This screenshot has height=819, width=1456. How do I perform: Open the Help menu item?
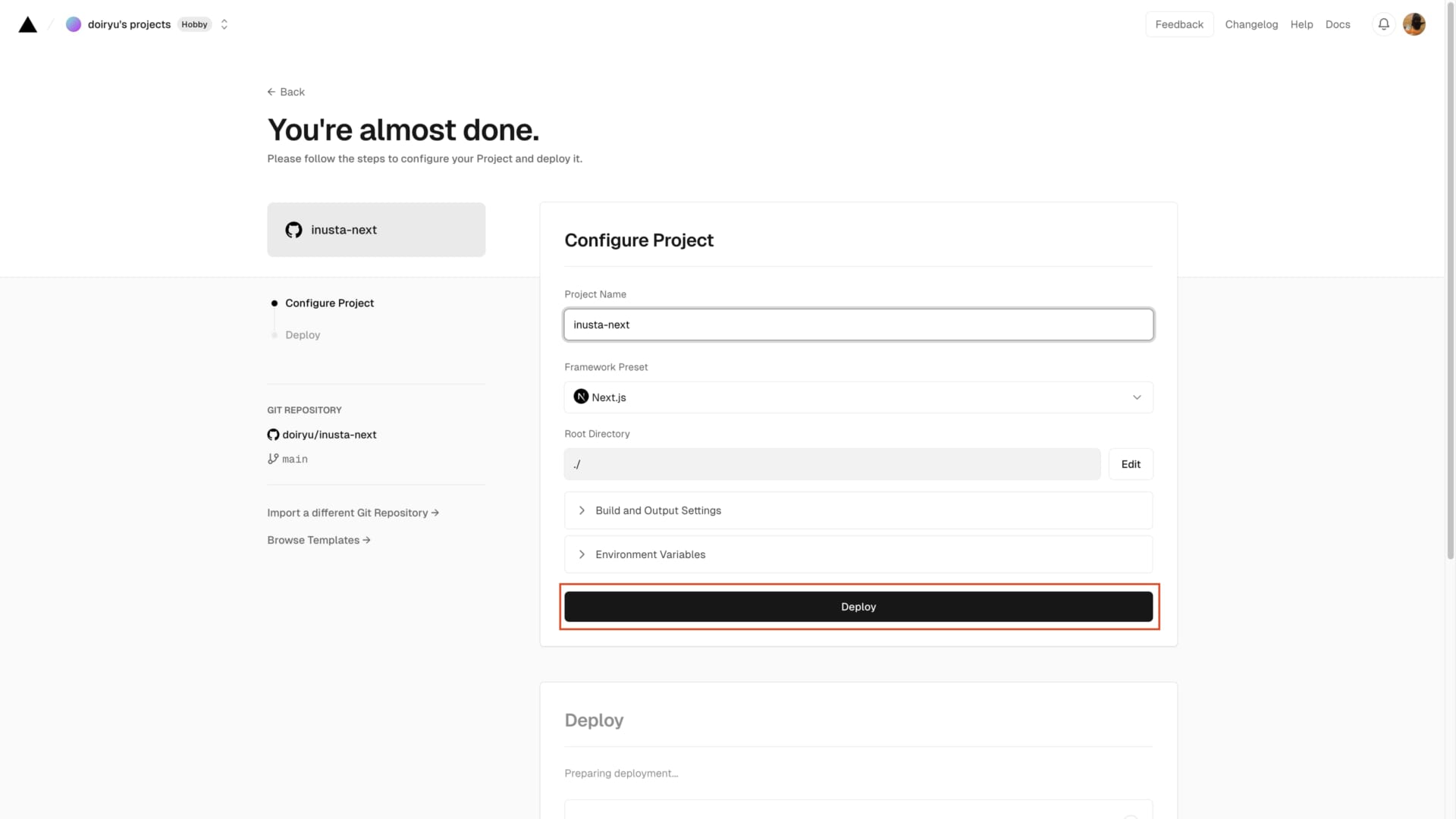coord(1301,24)
